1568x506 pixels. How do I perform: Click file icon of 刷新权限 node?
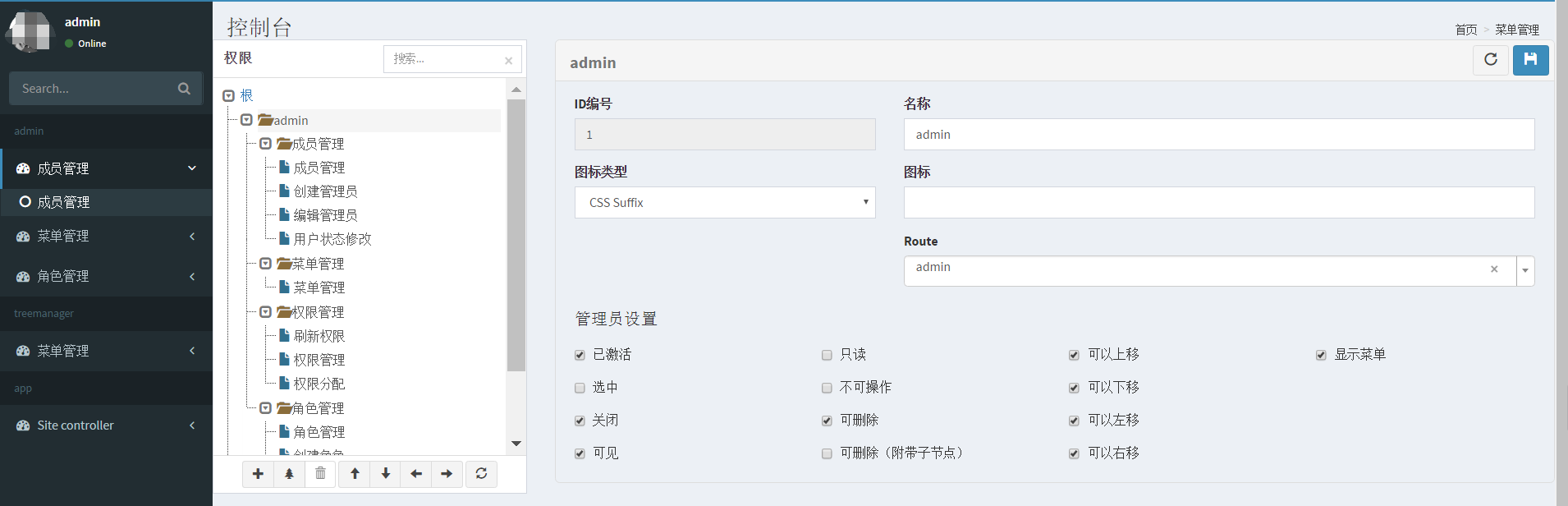click(284, 335)
